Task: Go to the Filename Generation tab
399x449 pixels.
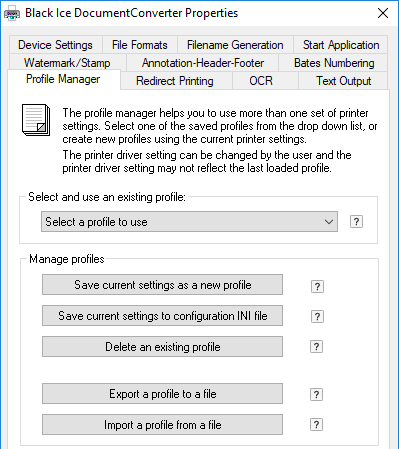Action: 235,45
